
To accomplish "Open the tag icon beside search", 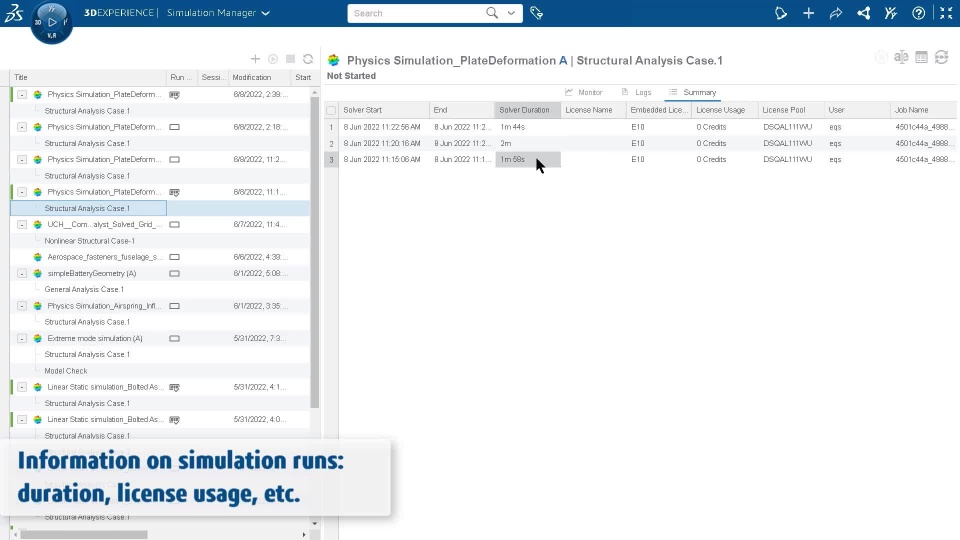I will pos(536,13).
